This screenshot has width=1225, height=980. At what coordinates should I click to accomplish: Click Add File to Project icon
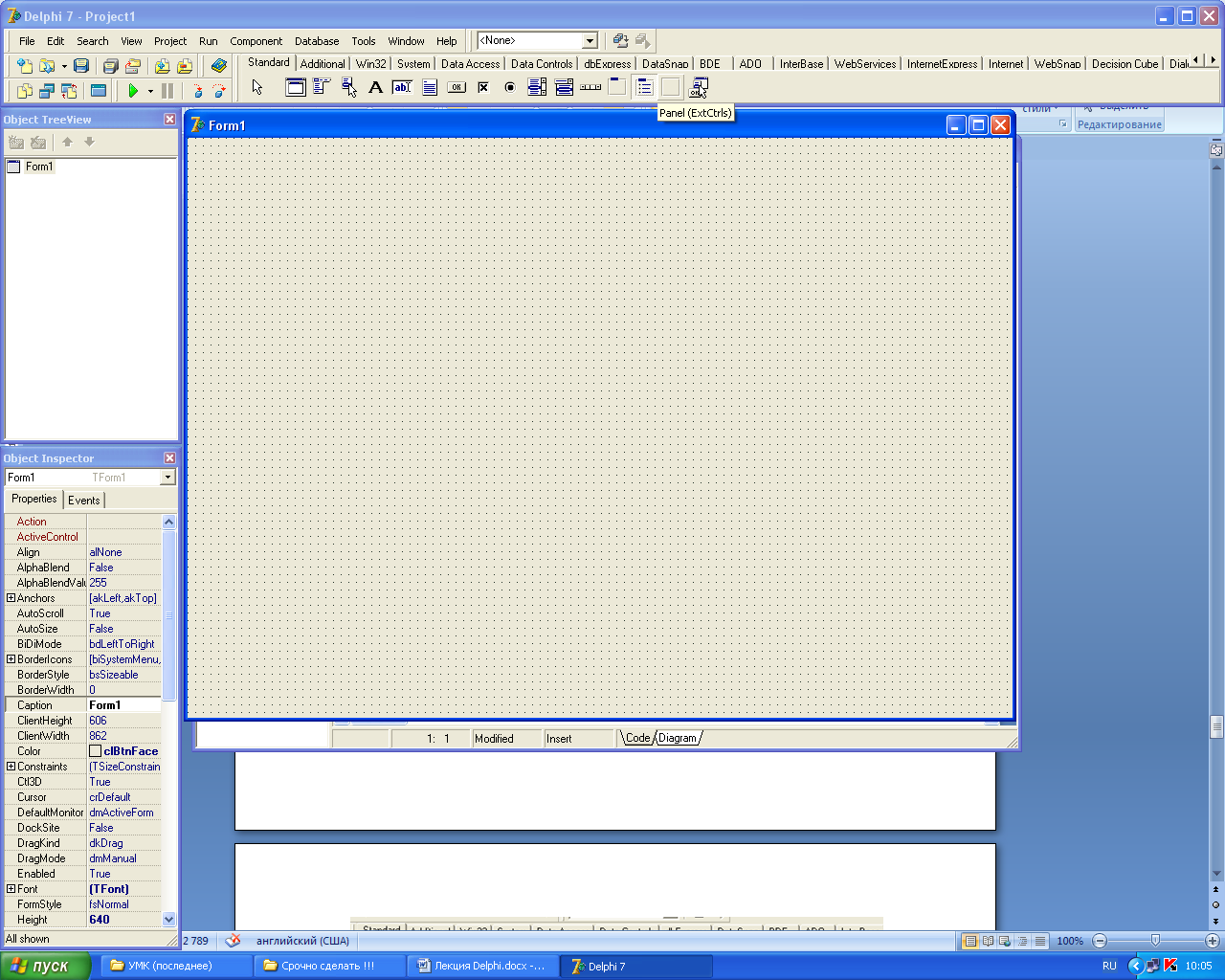(162, 66)
